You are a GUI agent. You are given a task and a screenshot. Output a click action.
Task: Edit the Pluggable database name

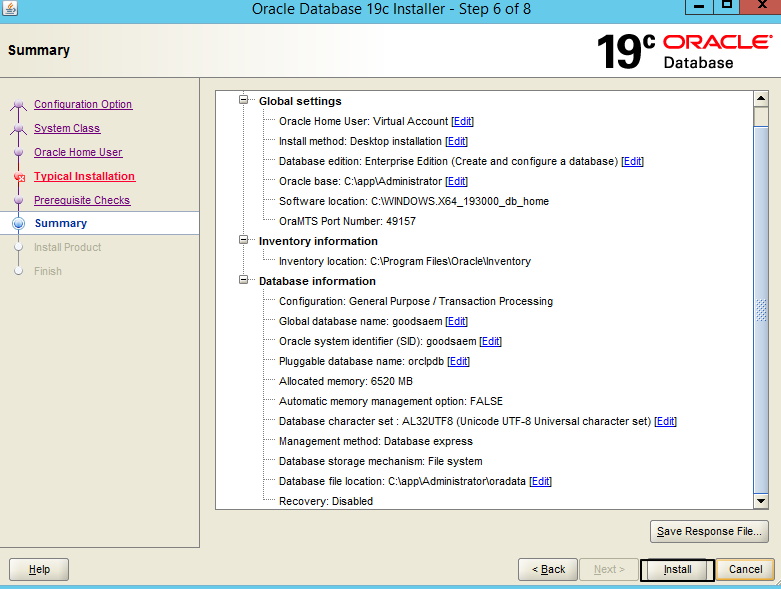(458, 361)
